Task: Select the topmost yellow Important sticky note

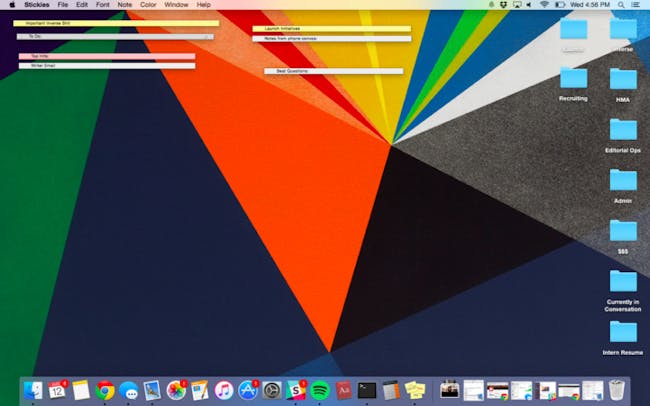Action: pos(116,23)
